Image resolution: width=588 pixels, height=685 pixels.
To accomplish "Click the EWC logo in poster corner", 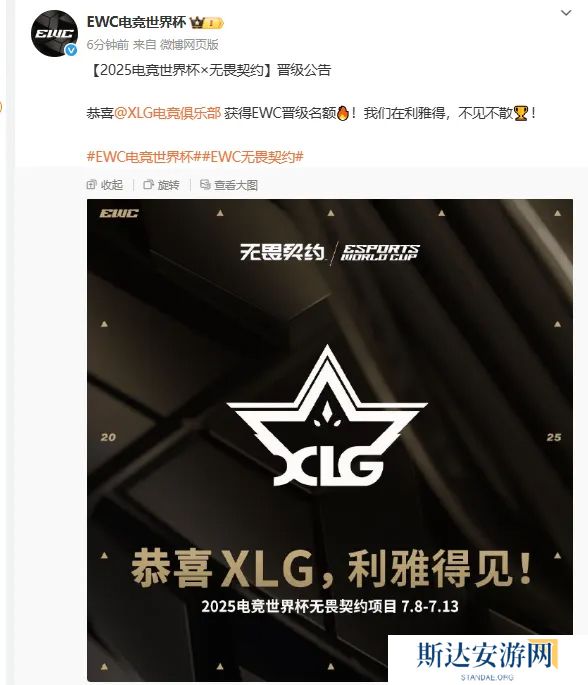I will pyautogui.click(x=119, y=213).
